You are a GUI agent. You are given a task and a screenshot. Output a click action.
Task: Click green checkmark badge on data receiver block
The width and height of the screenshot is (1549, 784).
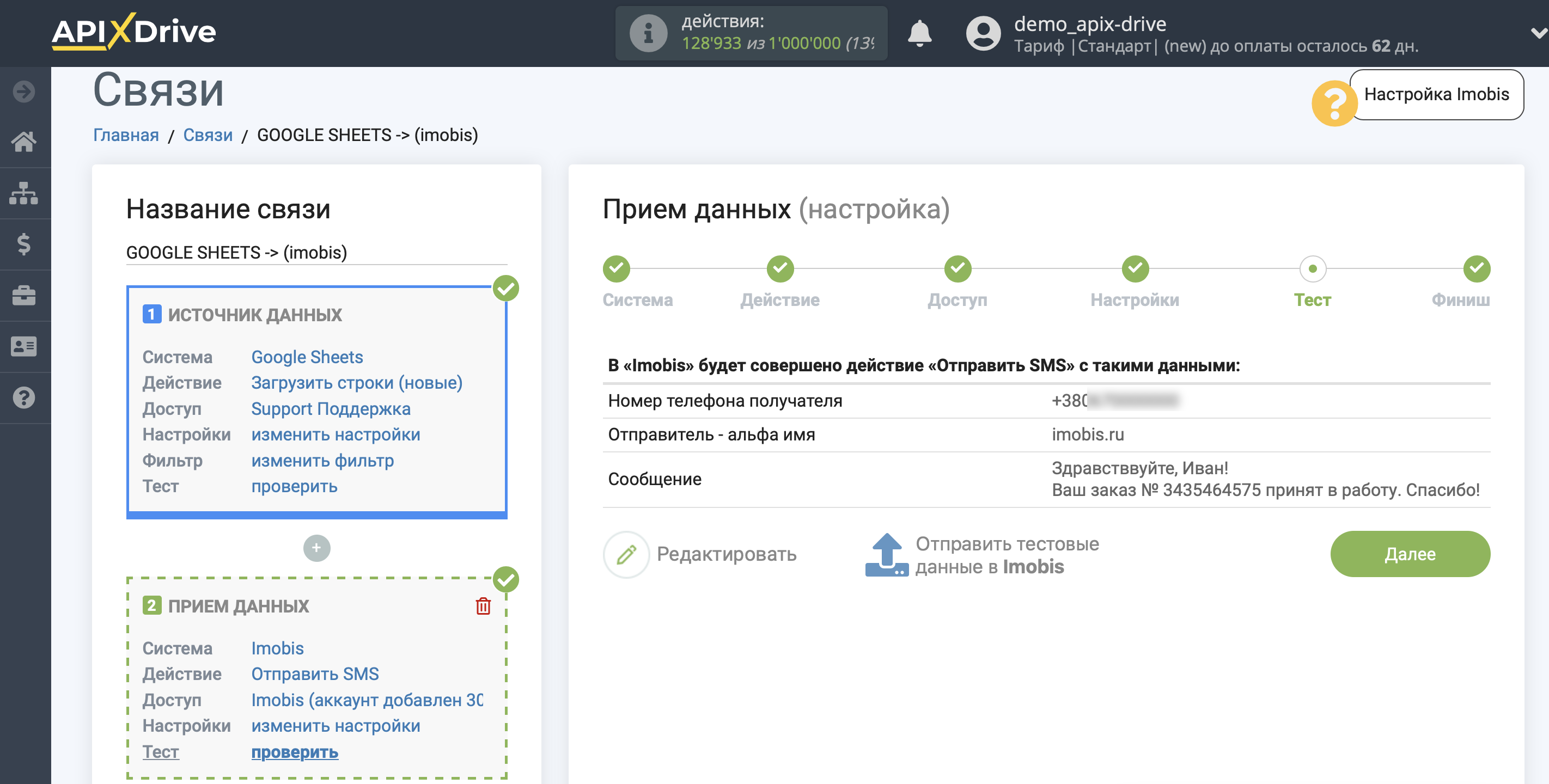tap(505, 580)
